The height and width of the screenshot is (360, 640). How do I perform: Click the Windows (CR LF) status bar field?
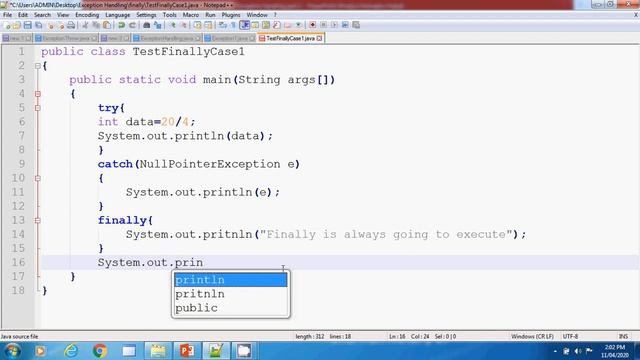tap(532, 337)
